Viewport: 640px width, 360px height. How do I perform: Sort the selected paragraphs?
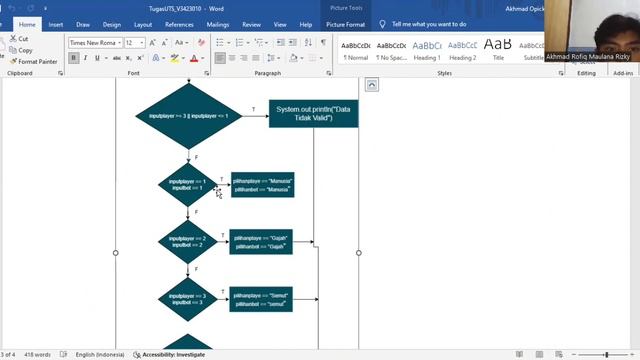pos(308,42)
